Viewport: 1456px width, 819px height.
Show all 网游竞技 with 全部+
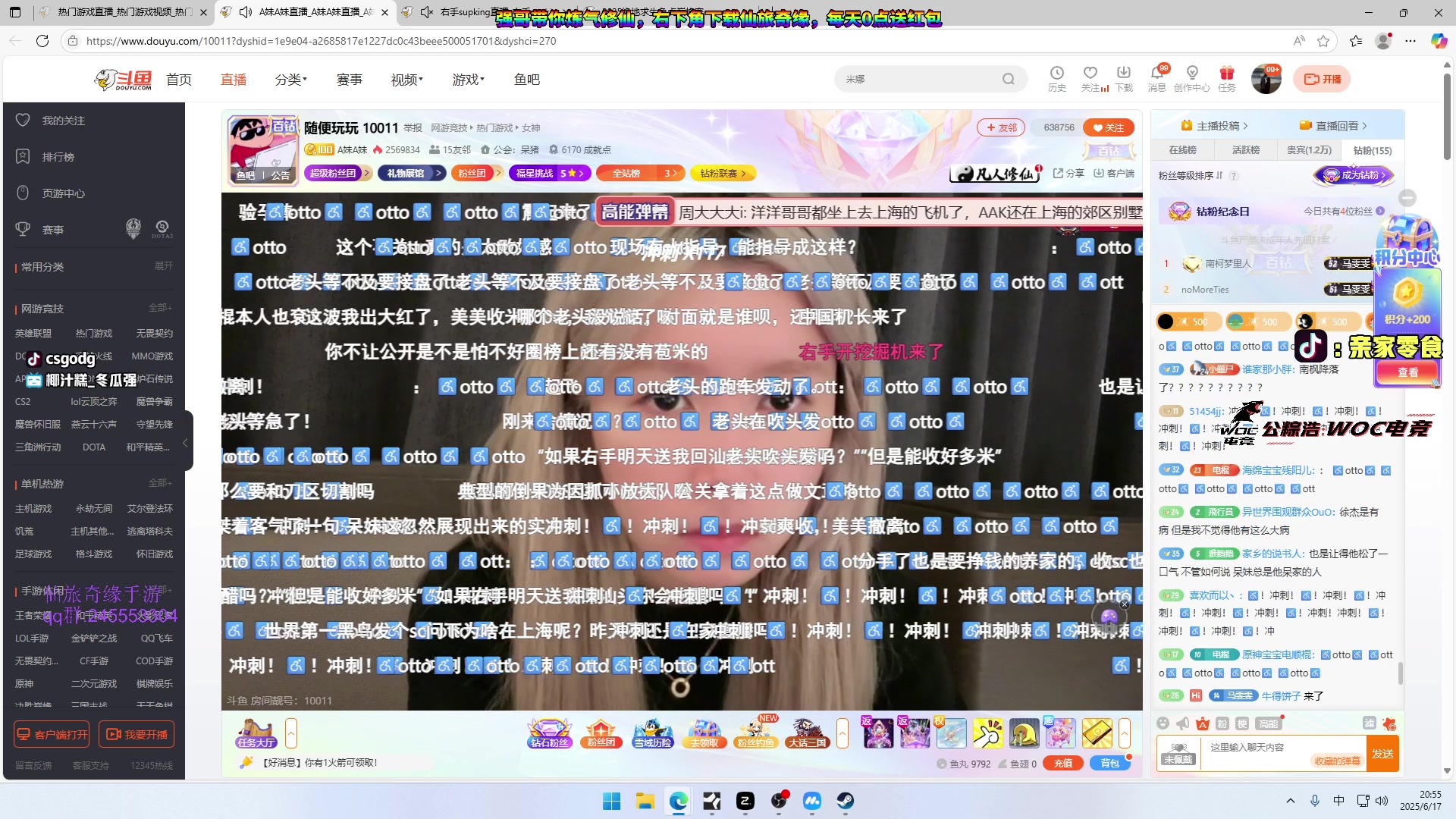pyautogui.click(x=160, y=308)
